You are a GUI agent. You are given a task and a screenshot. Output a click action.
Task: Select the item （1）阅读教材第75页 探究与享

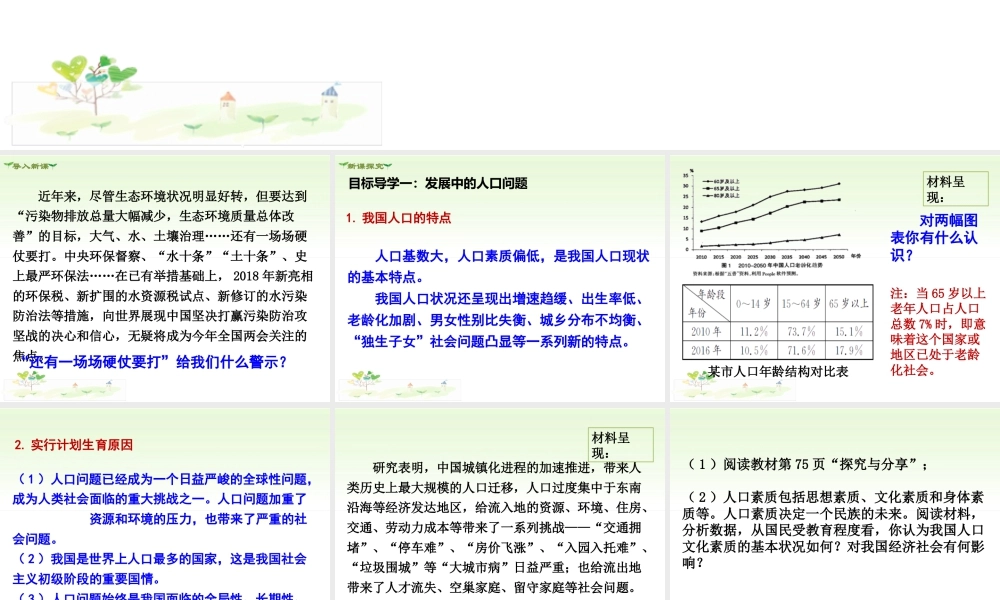[x=808, y=464]
